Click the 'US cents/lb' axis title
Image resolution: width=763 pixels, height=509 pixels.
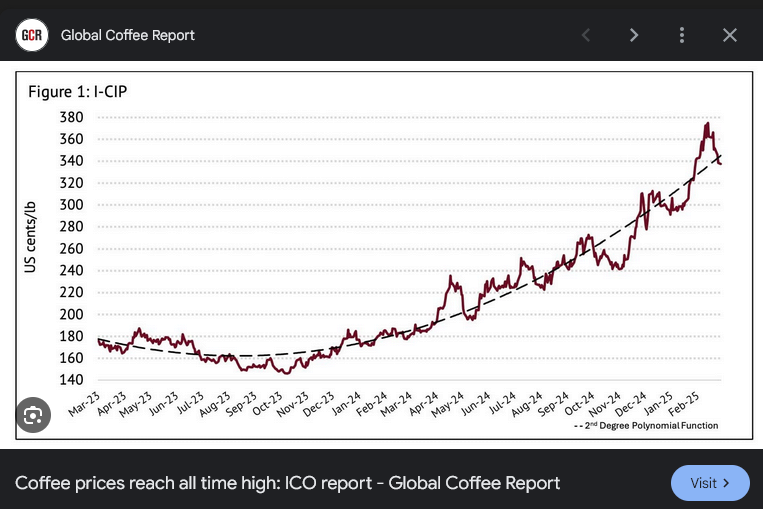[31, 239]
